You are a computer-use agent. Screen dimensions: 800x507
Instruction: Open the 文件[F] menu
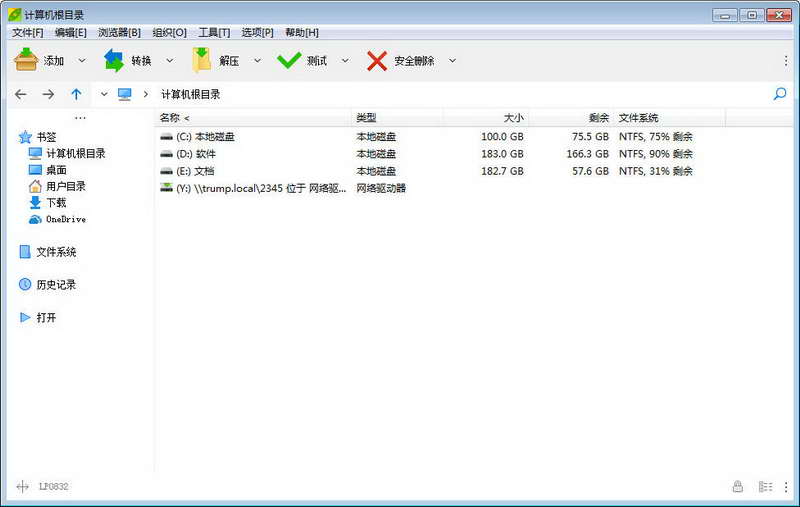pos(28,33)
